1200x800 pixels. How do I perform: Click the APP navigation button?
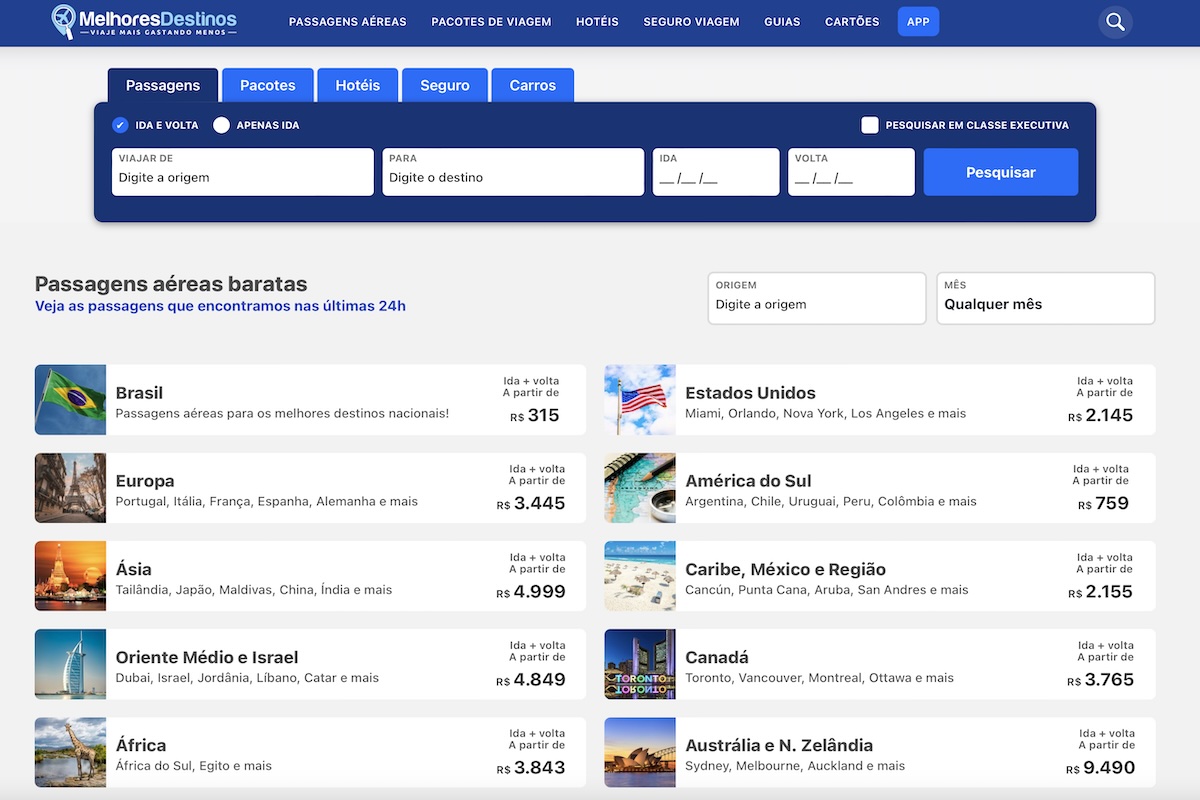click(918, 21)
